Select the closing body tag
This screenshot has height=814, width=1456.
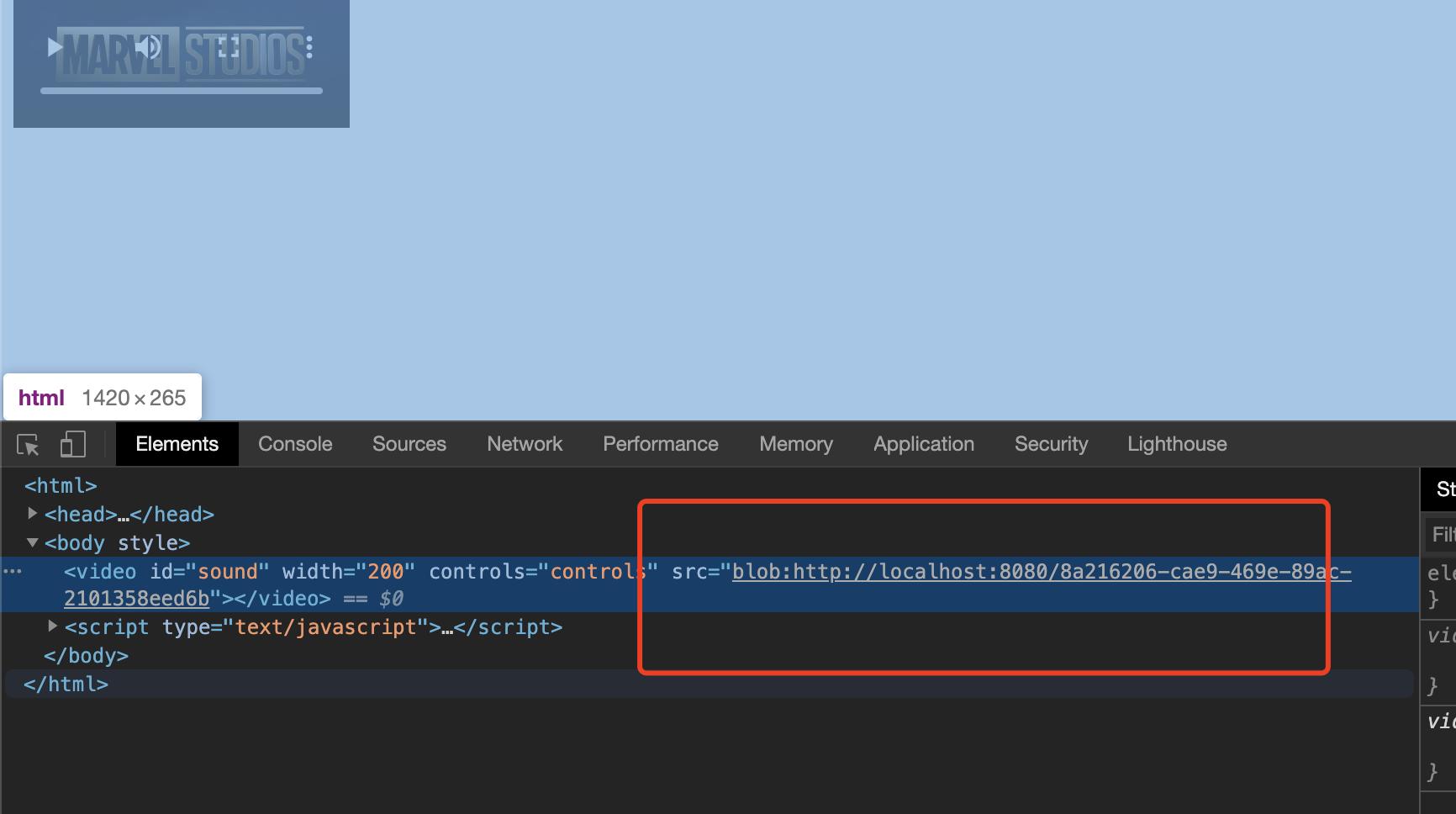(86, 656)
